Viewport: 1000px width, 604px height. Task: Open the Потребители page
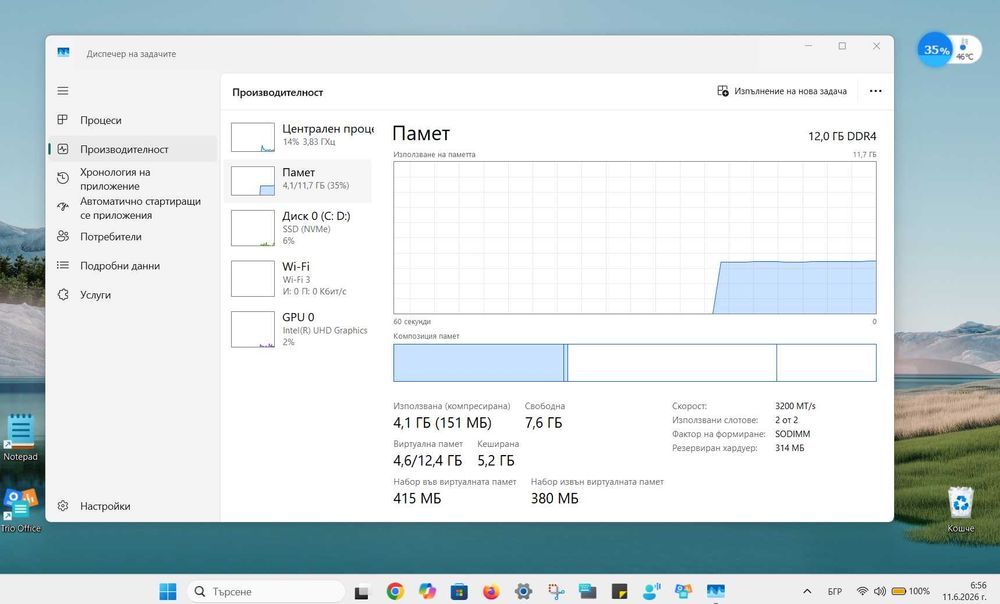[x=133, y=237]
